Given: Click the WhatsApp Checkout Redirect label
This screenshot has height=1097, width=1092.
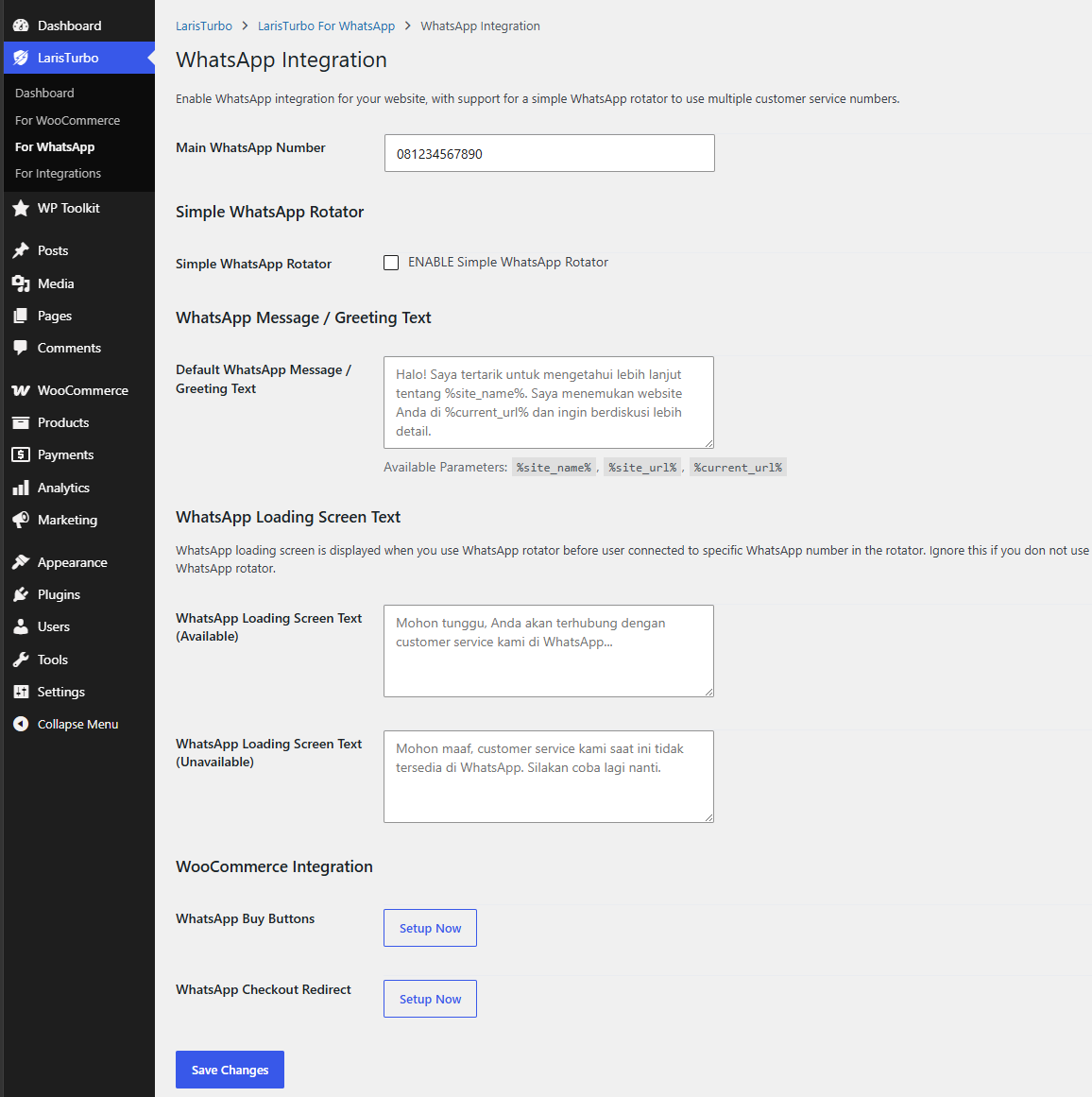Looking at the screenshot, I should click(x=263, y=989).
